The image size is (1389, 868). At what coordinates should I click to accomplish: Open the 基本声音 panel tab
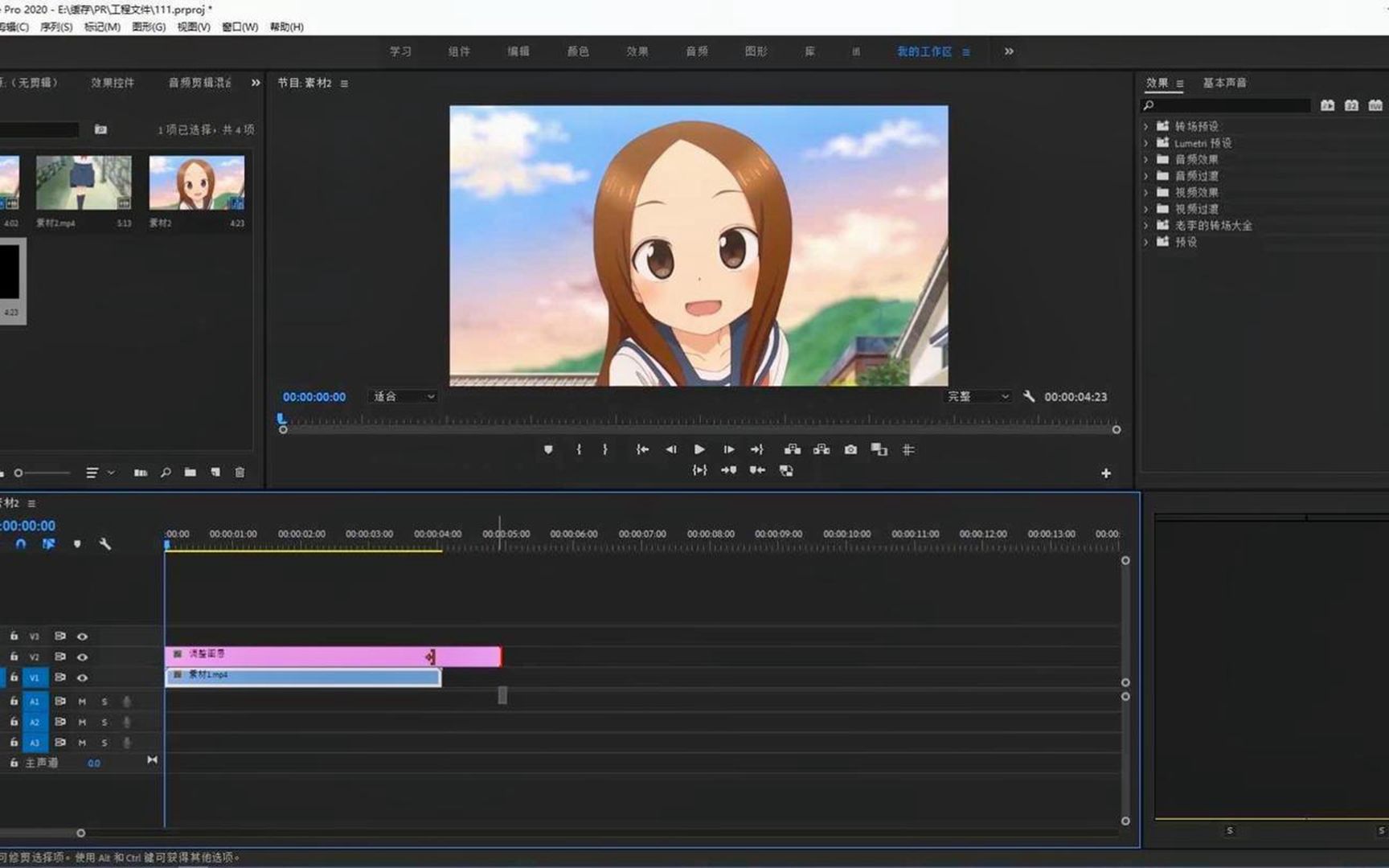(x=1224, y=83)
